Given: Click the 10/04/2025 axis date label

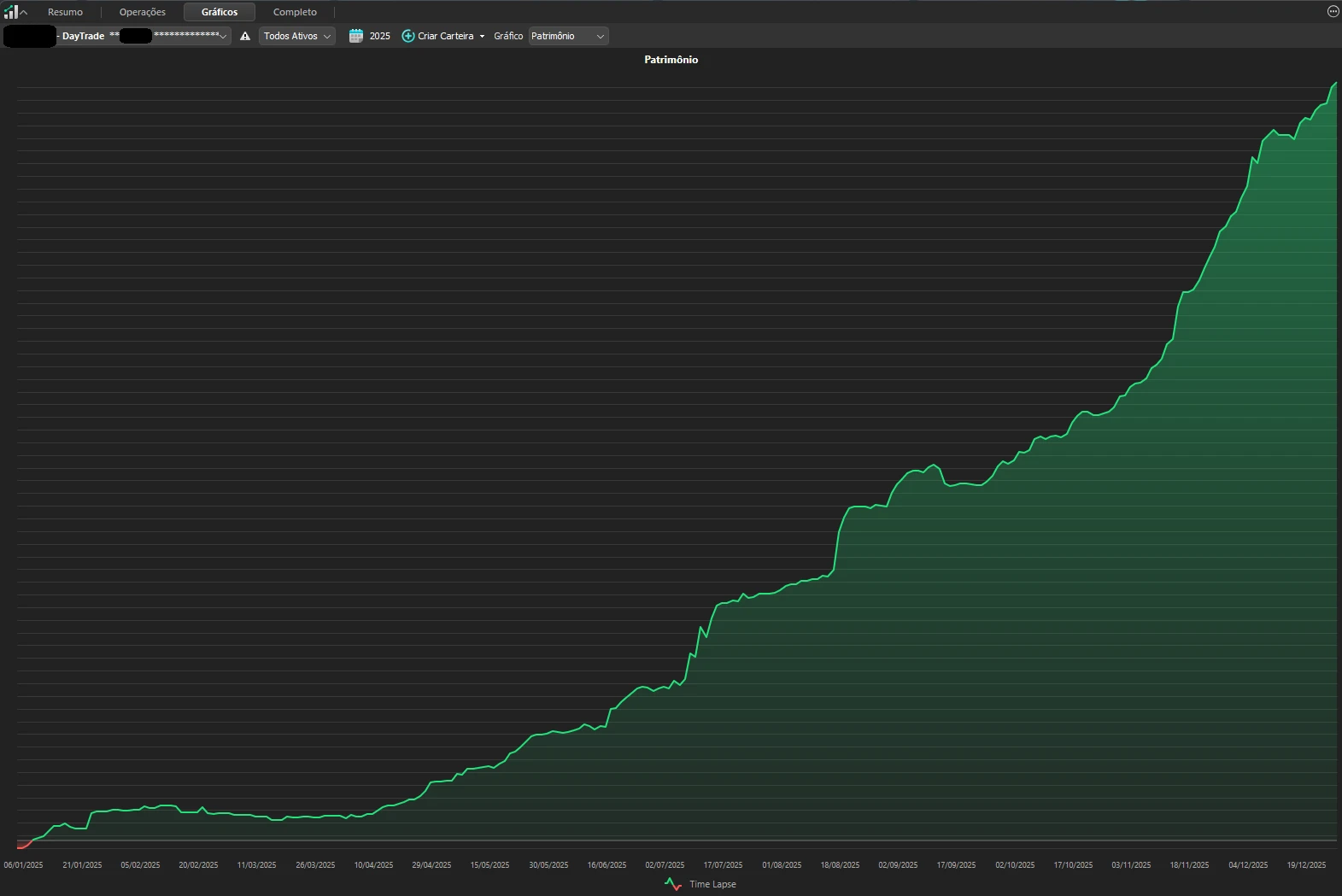Looking at the screenshot, I should [373, 864].
